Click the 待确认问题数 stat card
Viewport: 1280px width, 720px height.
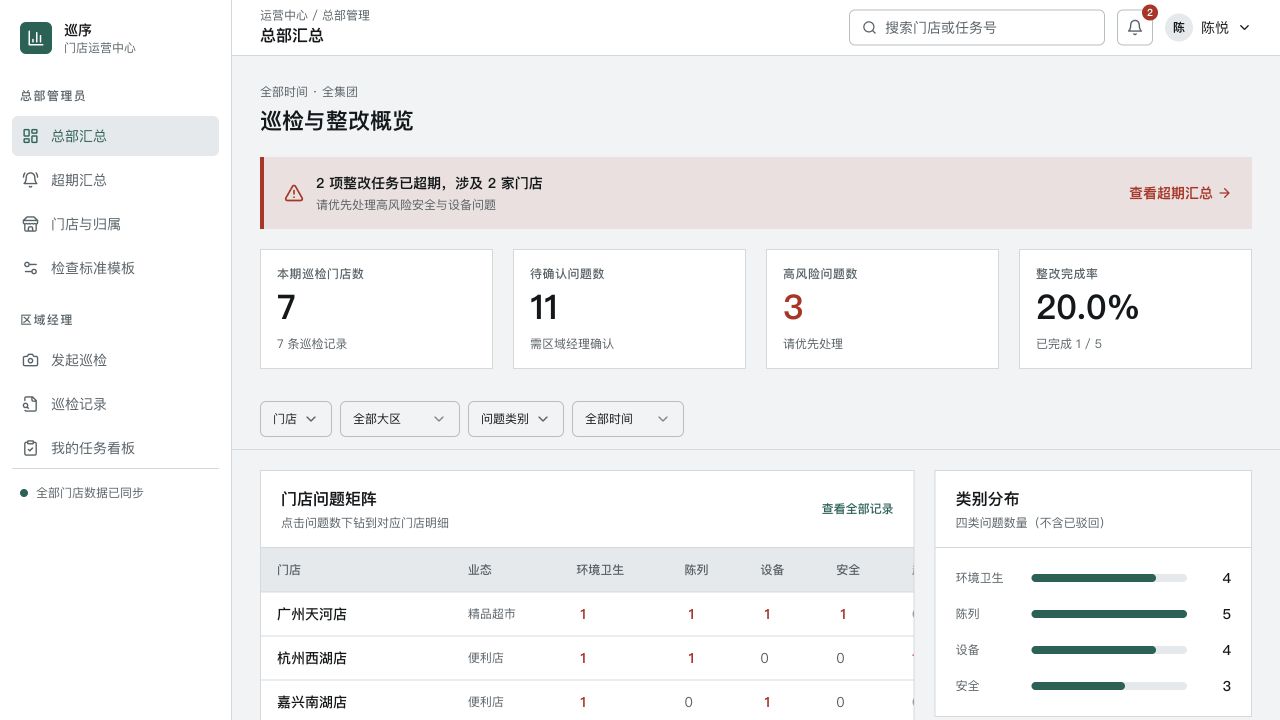[629, 309]
